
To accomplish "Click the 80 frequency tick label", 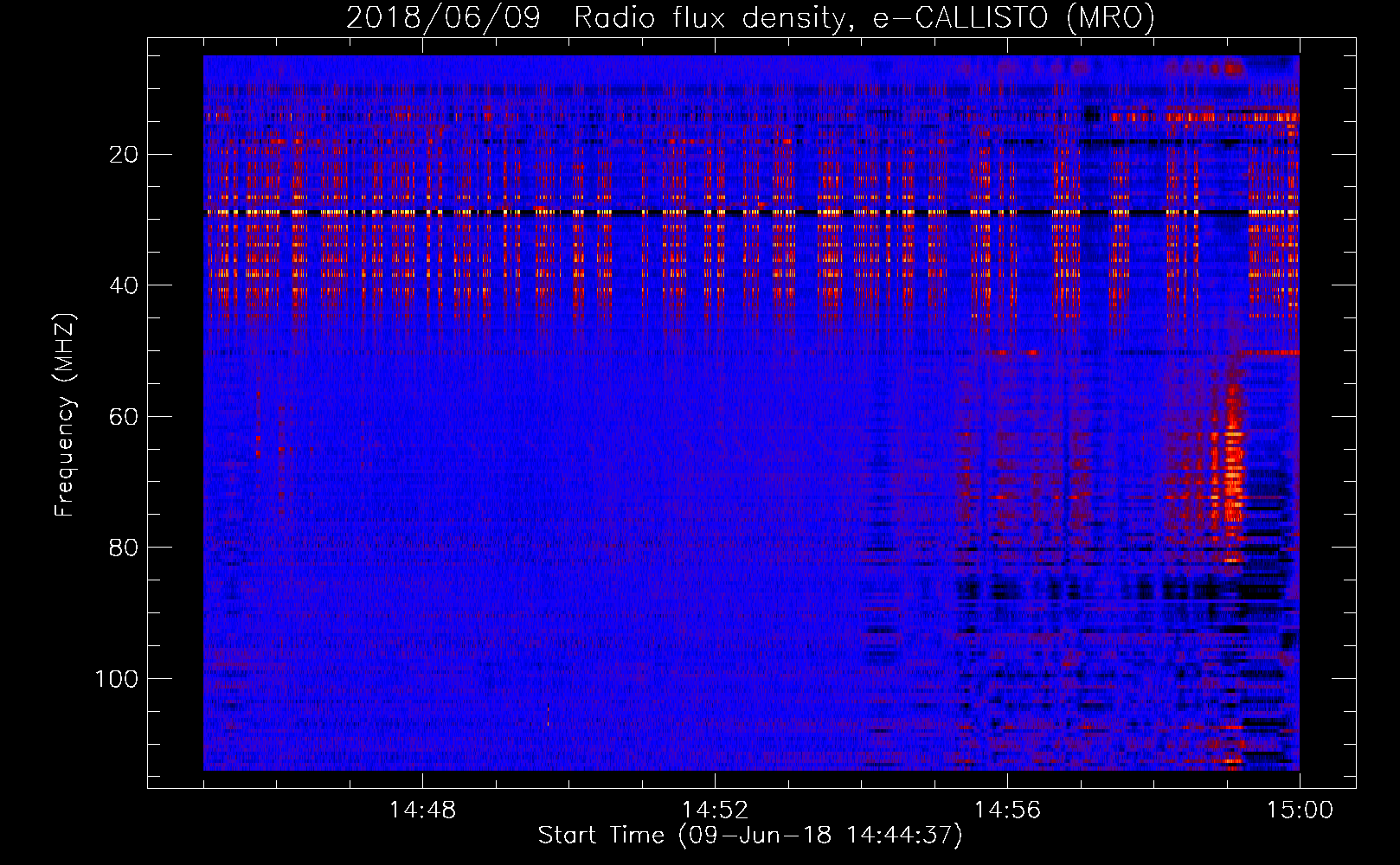I will click(x=124, y=548).
